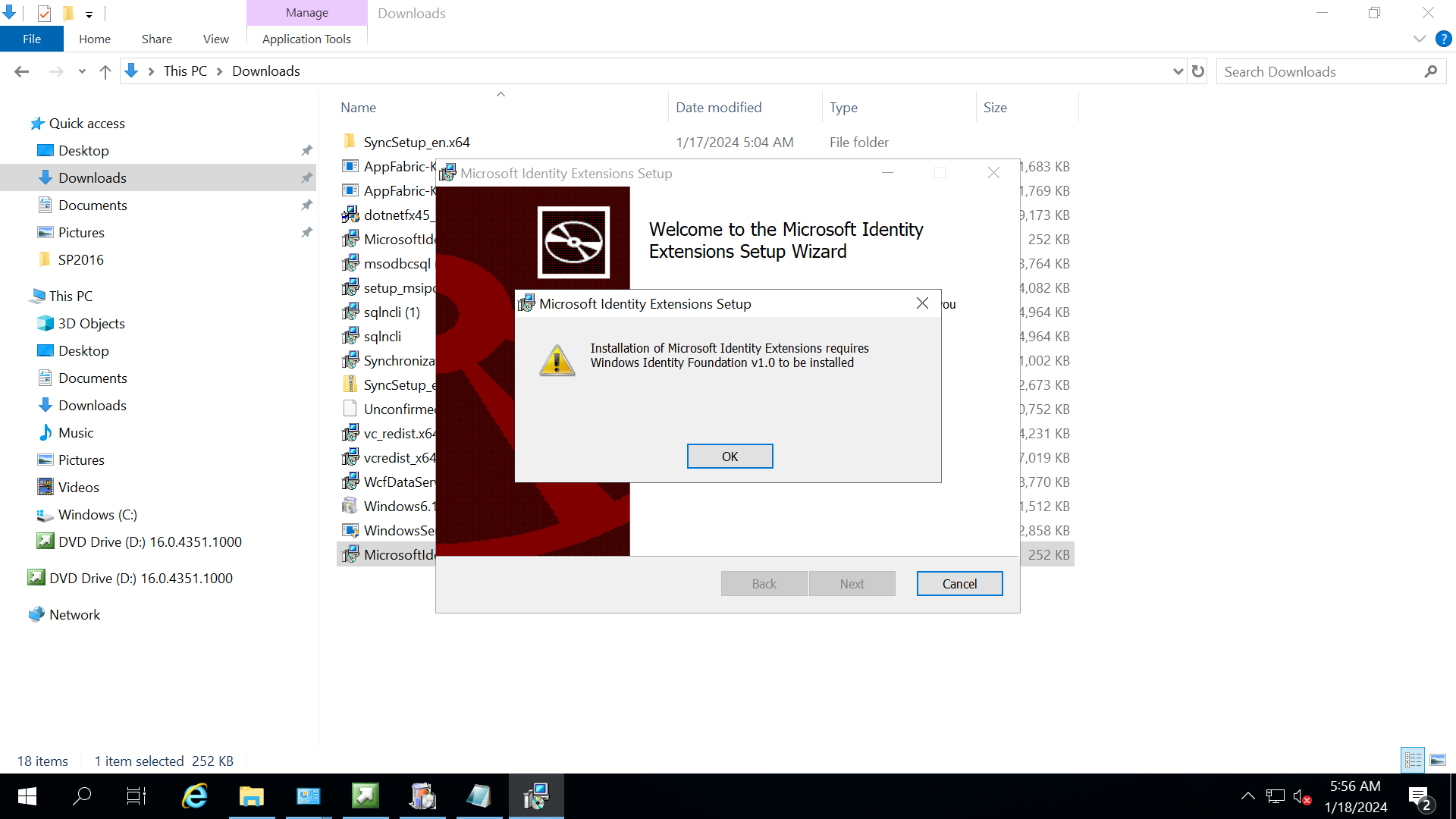
Task: Open File Explorer taskbar icon
Action: click(251, 796)
